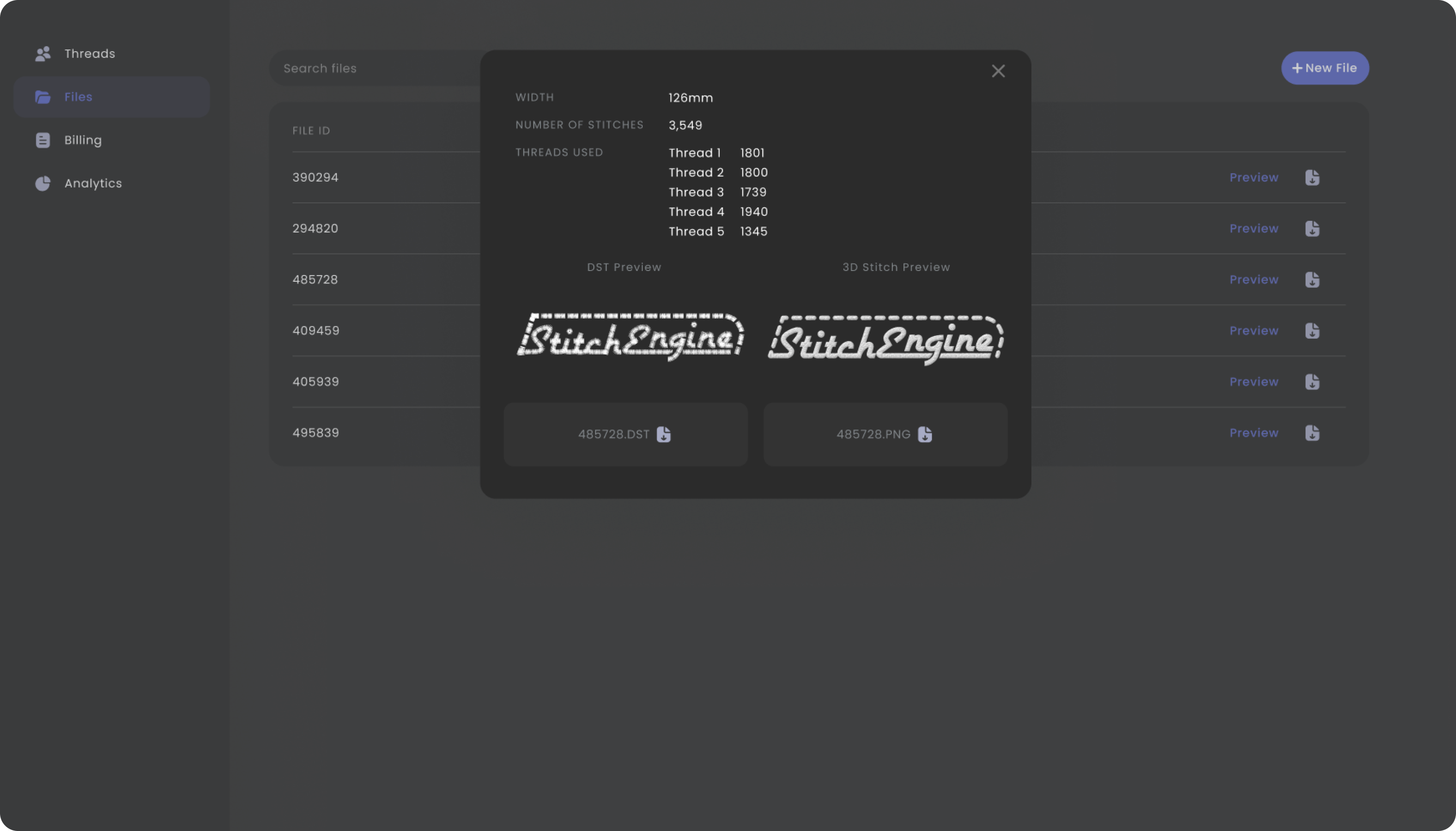Download file 485728 using row icon
The image size is (1456, 831).
(x=1311, y=280)
